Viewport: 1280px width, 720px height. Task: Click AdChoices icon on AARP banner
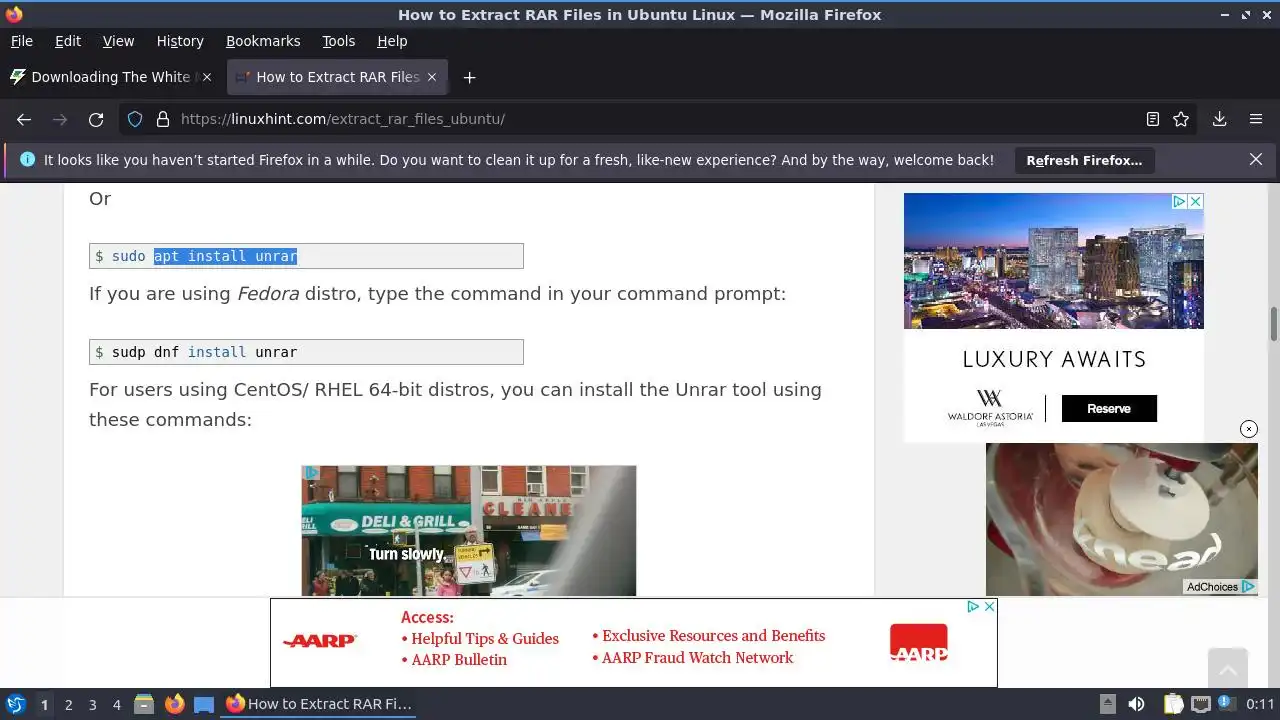tap(973, 606)
